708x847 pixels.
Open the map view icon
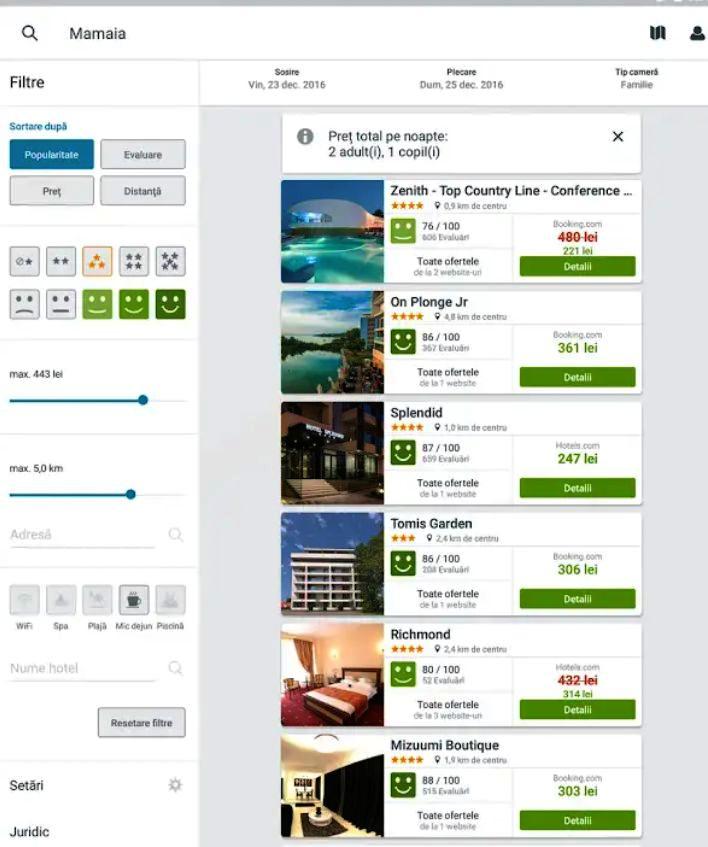pyautogui.click(x=657, y=33)
